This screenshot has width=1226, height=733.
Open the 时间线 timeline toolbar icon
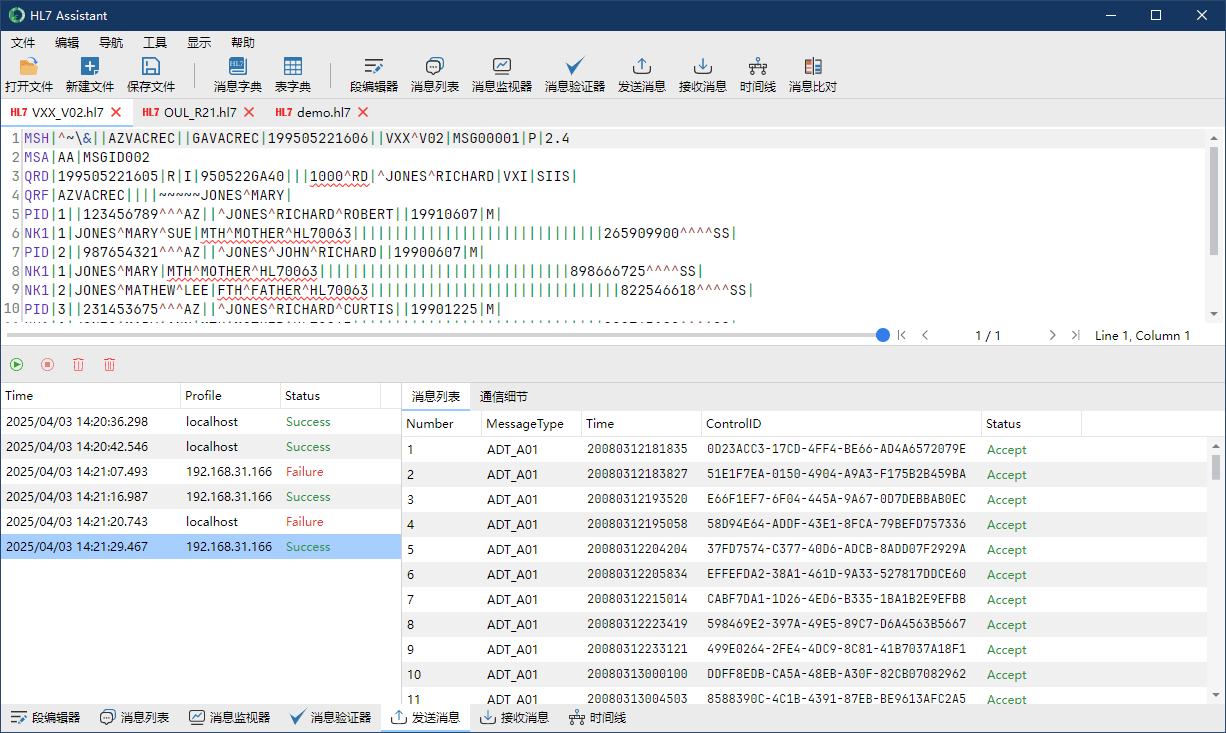tap(758, 67)
